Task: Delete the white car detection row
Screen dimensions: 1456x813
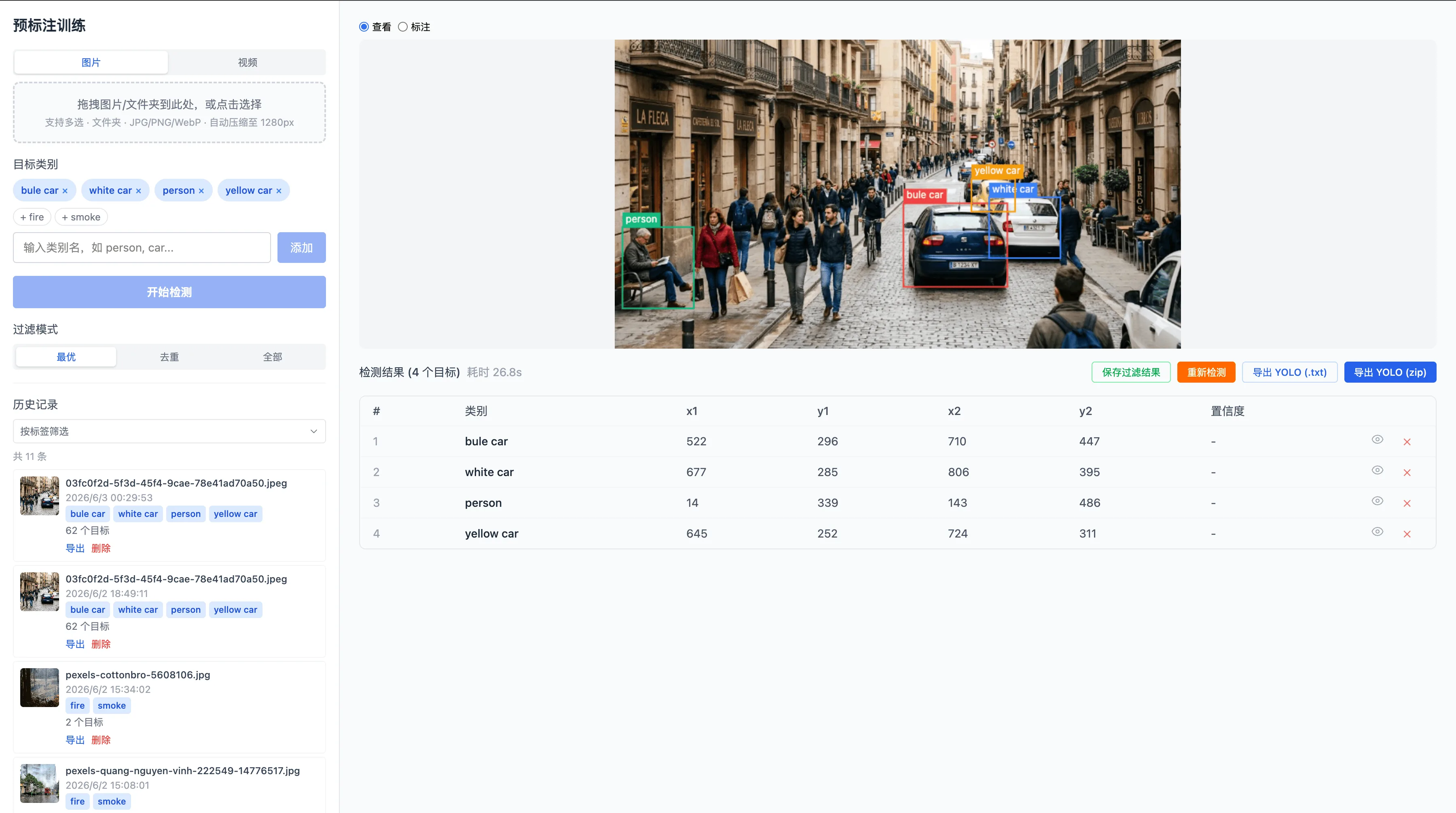Action: (x=1407, y=473)
